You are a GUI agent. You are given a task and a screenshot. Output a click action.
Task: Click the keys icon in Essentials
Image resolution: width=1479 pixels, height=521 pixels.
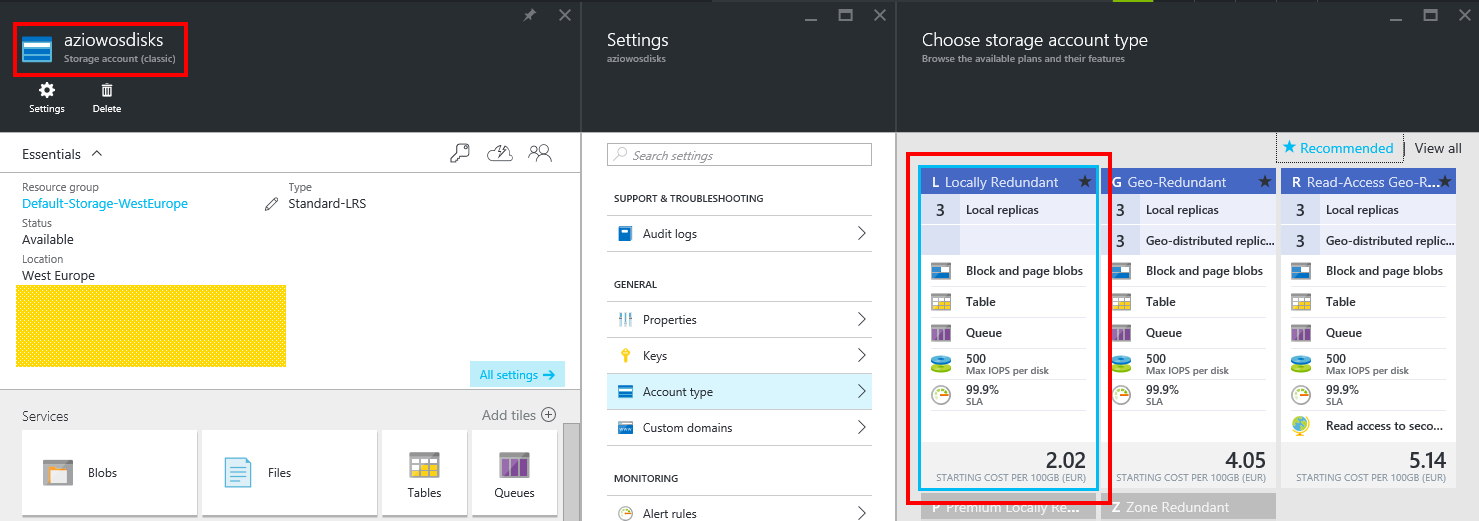point(460,153)
